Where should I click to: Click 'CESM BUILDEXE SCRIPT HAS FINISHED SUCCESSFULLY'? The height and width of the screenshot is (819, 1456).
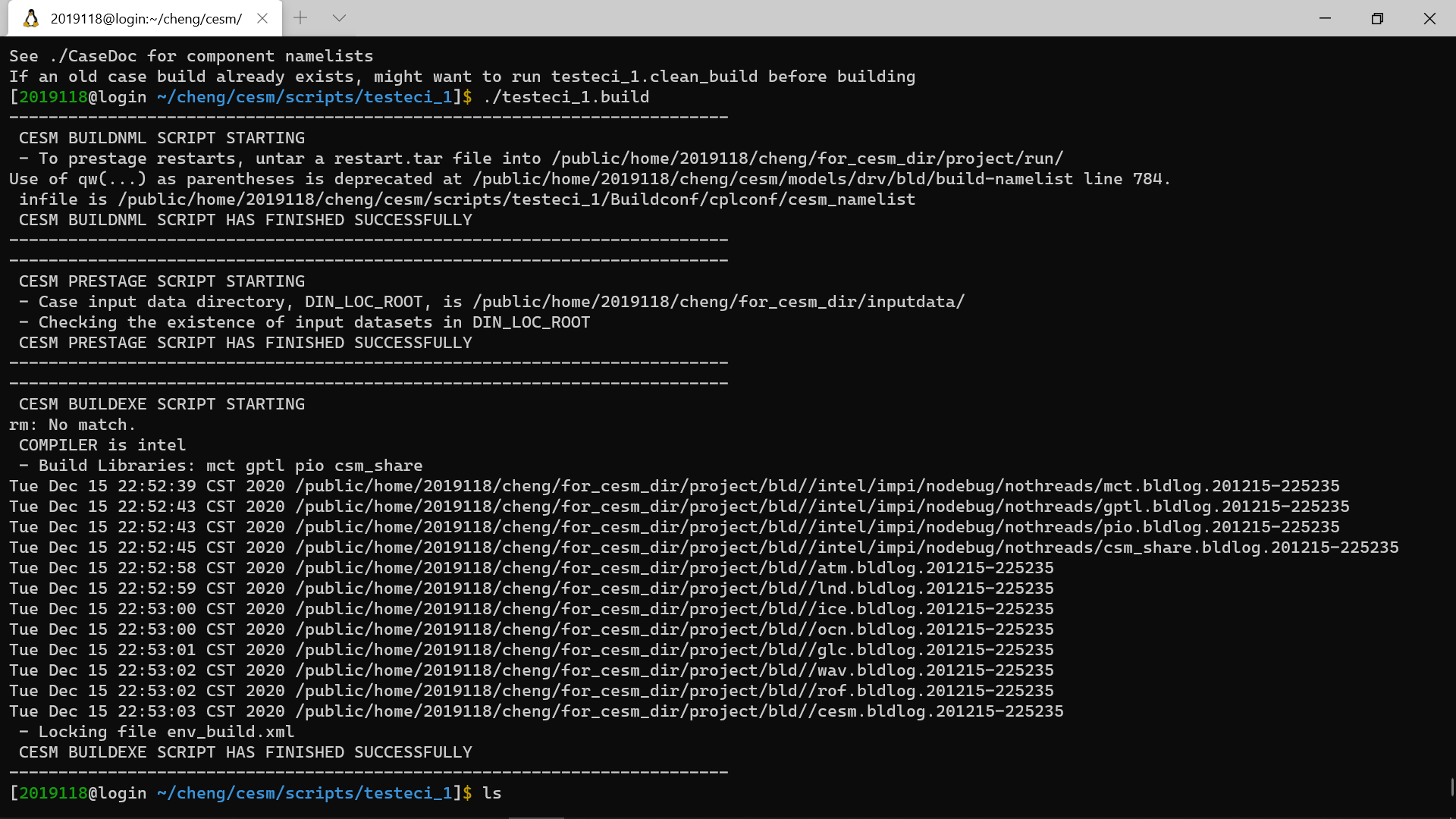[246, 752]
